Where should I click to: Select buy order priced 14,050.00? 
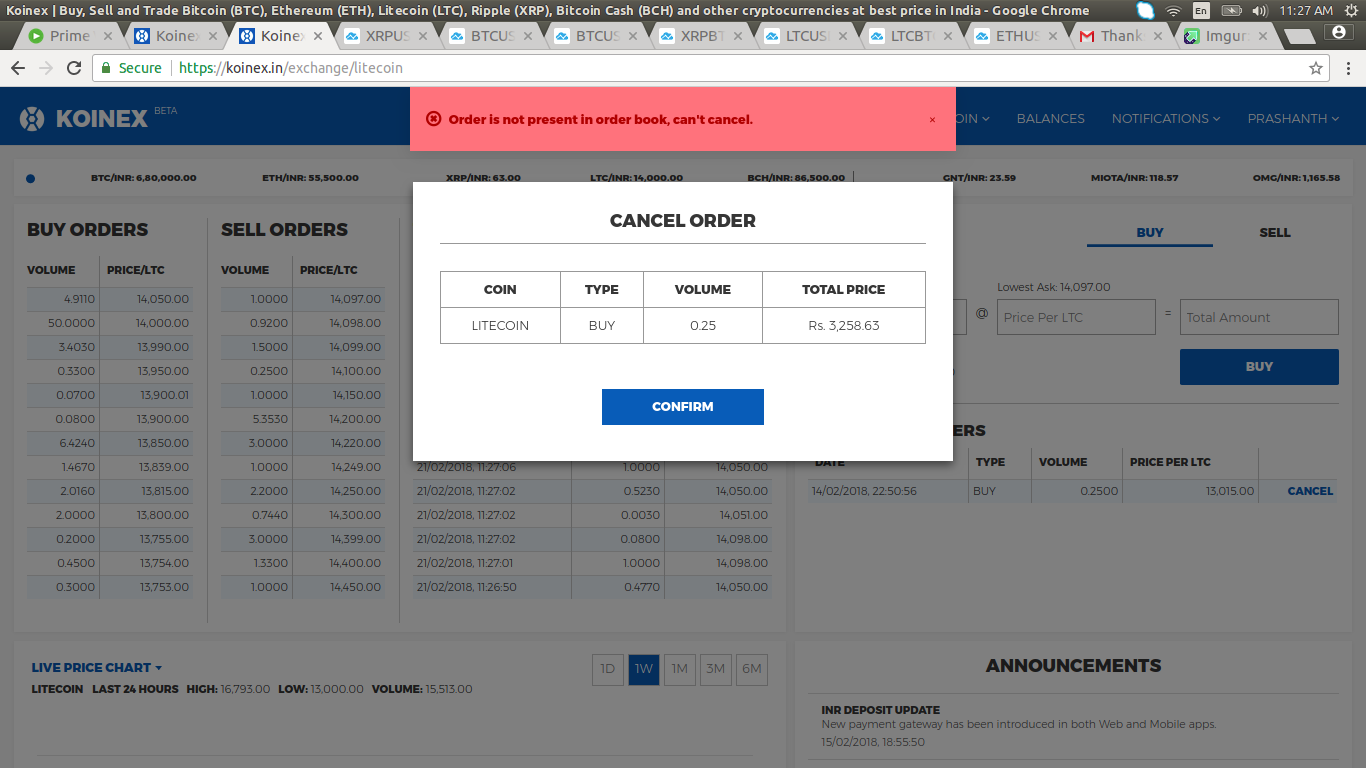110,299
